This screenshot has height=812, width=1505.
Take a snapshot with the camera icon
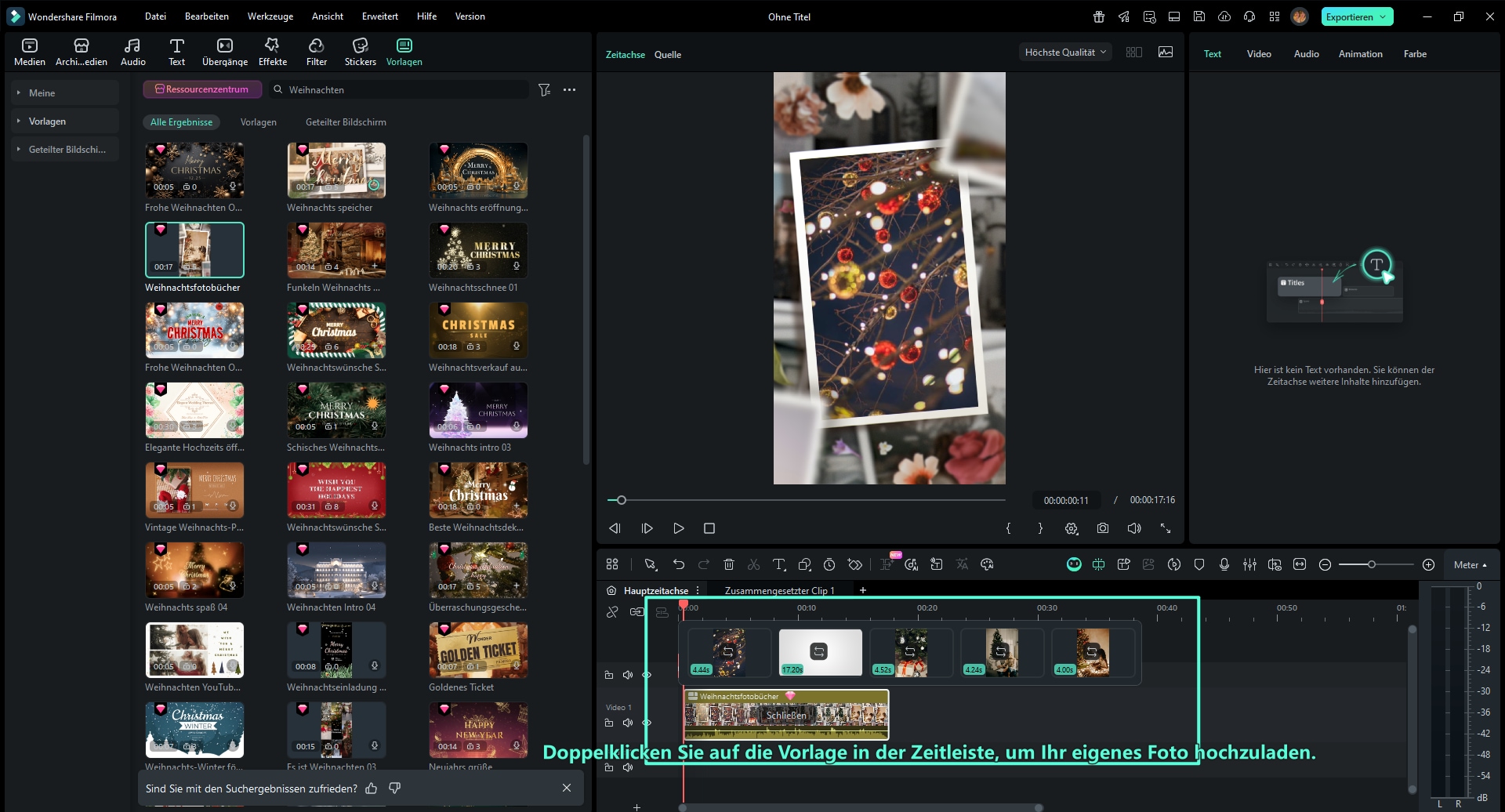coord(1103,528)
